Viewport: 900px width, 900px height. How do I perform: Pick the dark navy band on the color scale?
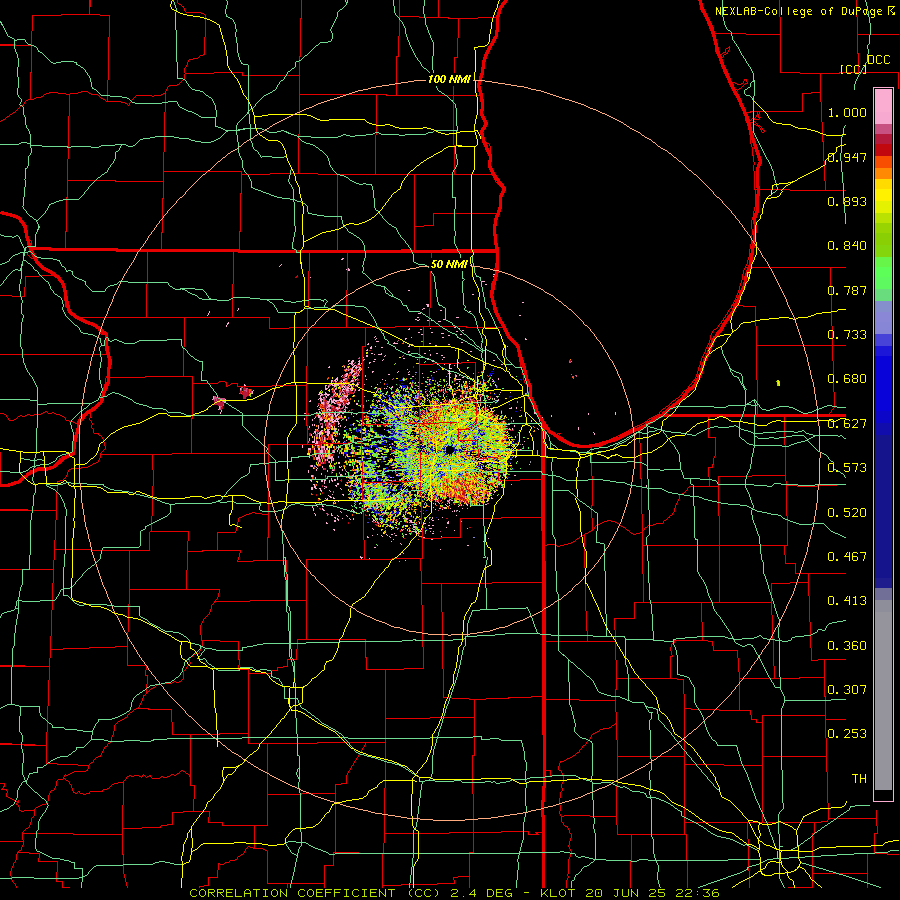[883, 507]
